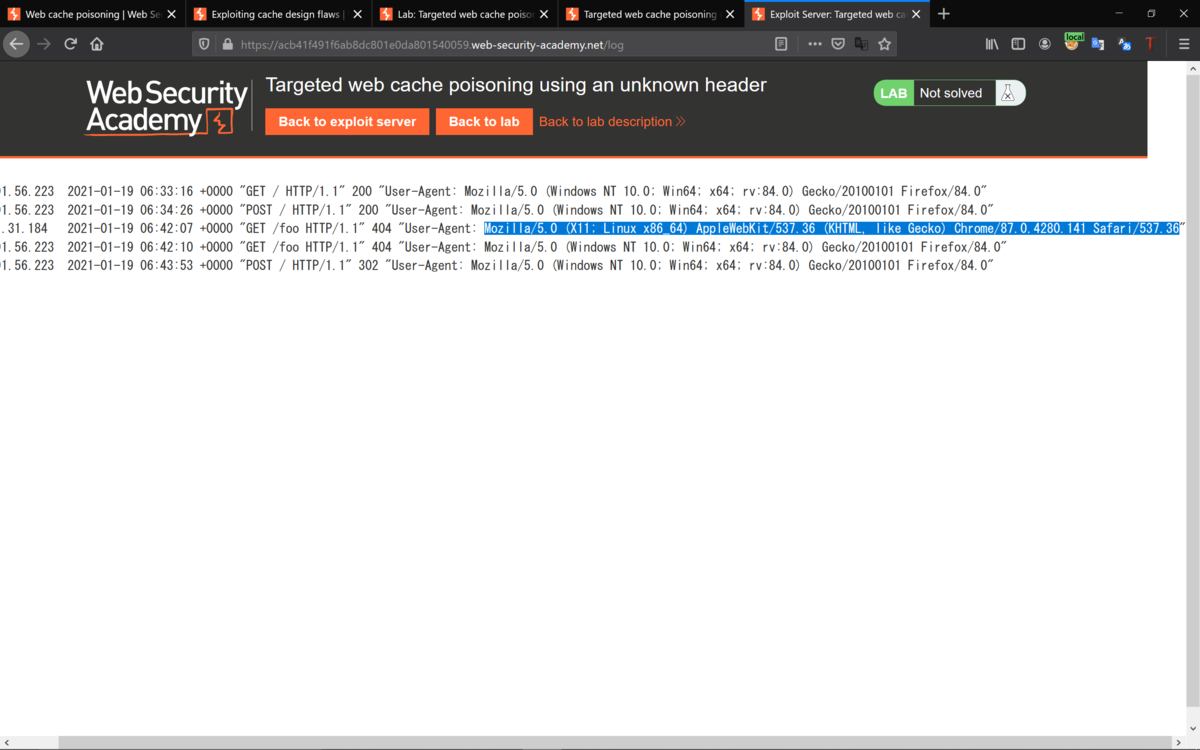
Task: Click the 06:42:10 GET /foo log entry
Action: tap(504, 247)
